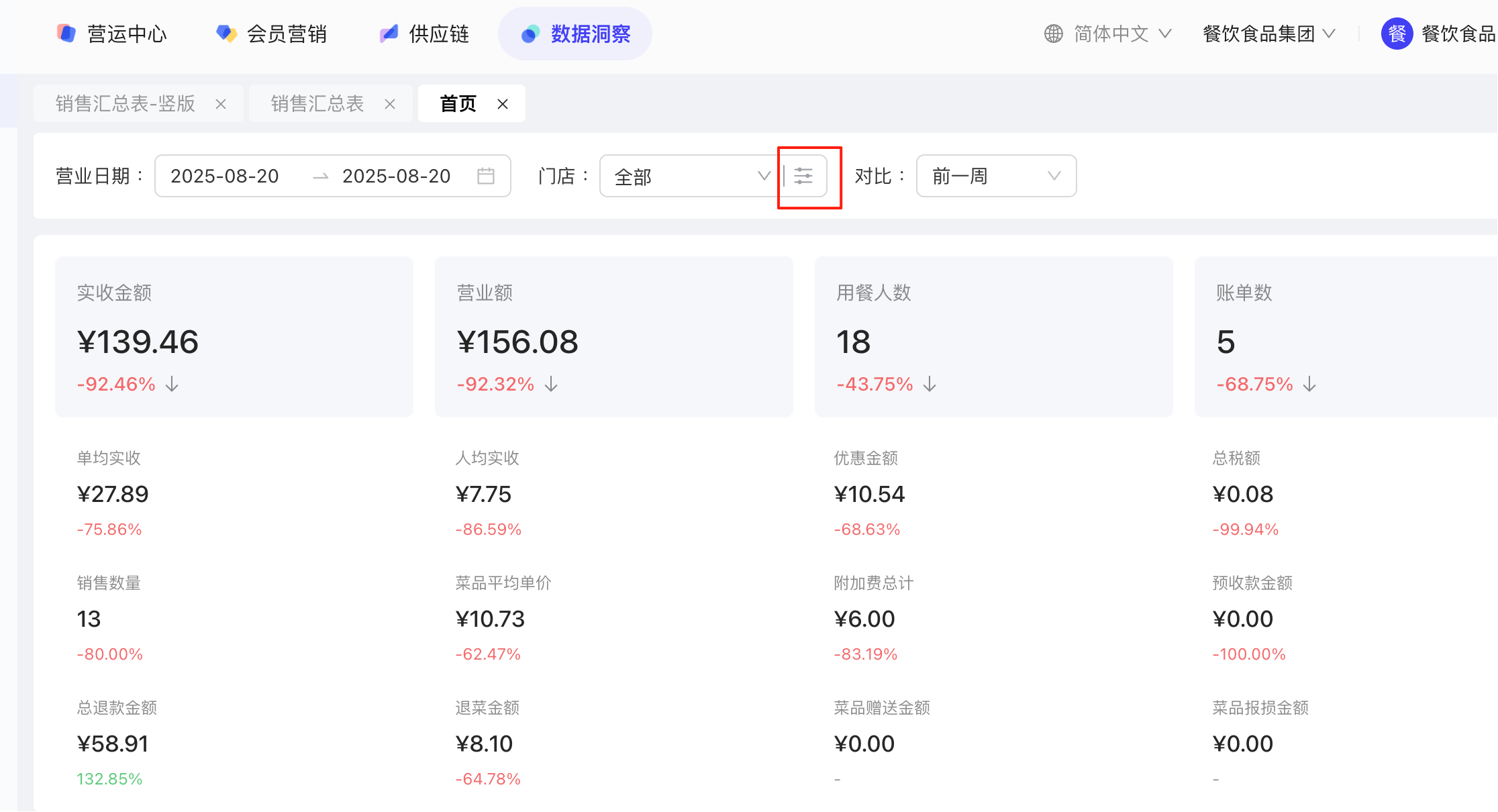Click the globe language icon
The width and height of the screenshot is (1498, 812).
click(x=1054, y=34)
